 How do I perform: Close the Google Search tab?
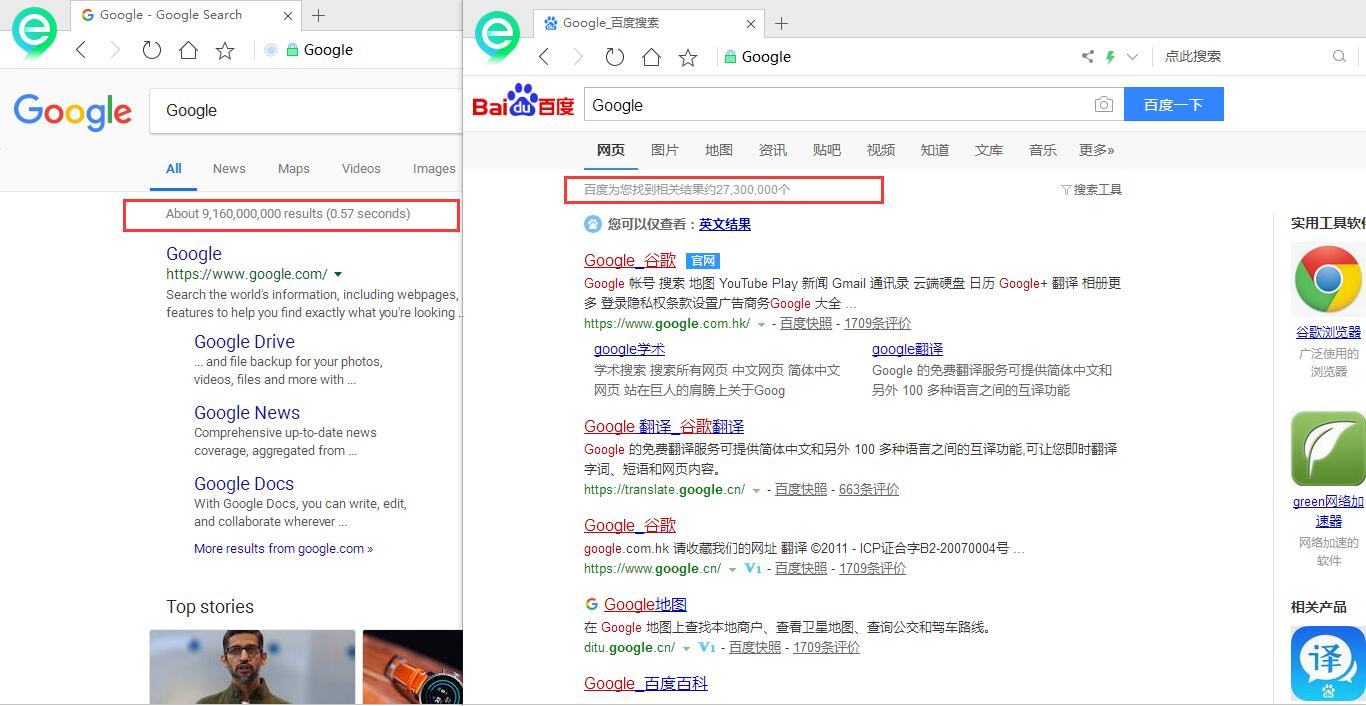coord(289,15)
